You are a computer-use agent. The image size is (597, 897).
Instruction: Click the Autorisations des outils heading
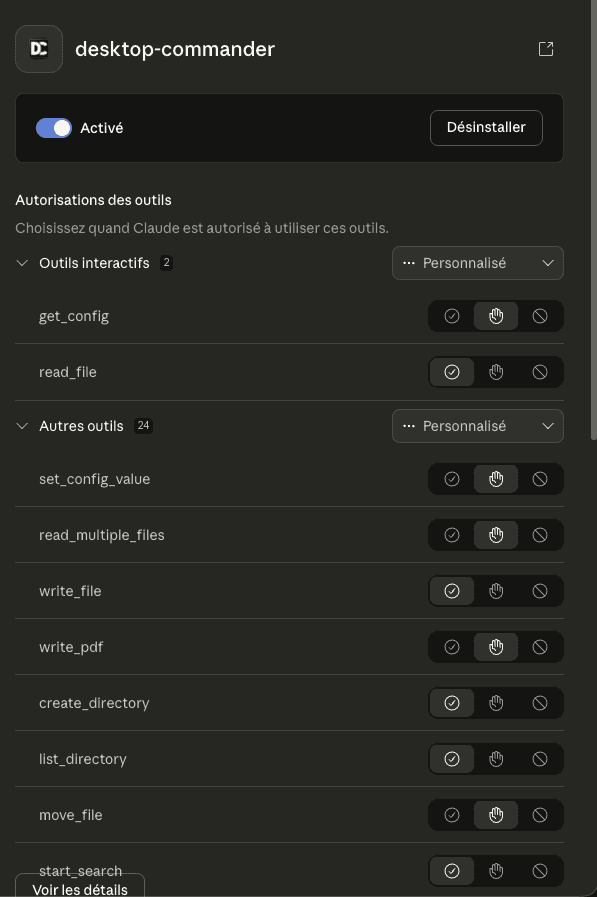pyautogui.click(x=93, y=200)
